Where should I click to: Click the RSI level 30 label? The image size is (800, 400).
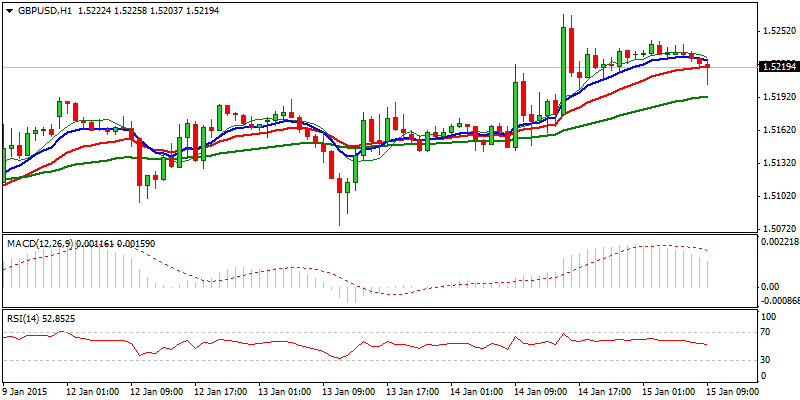click(767, 360)
